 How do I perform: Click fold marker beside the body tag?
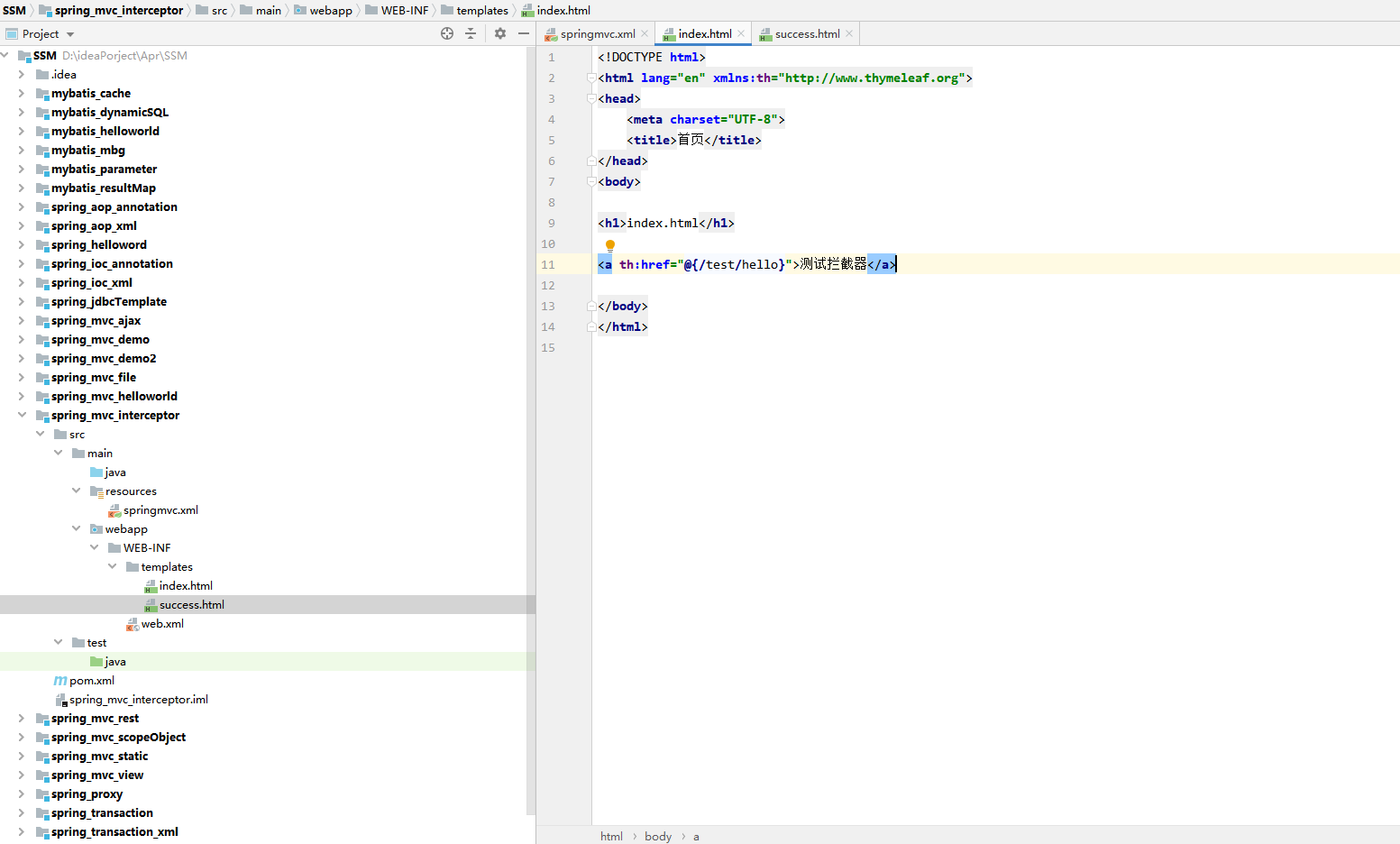click(x=591, y=181)
